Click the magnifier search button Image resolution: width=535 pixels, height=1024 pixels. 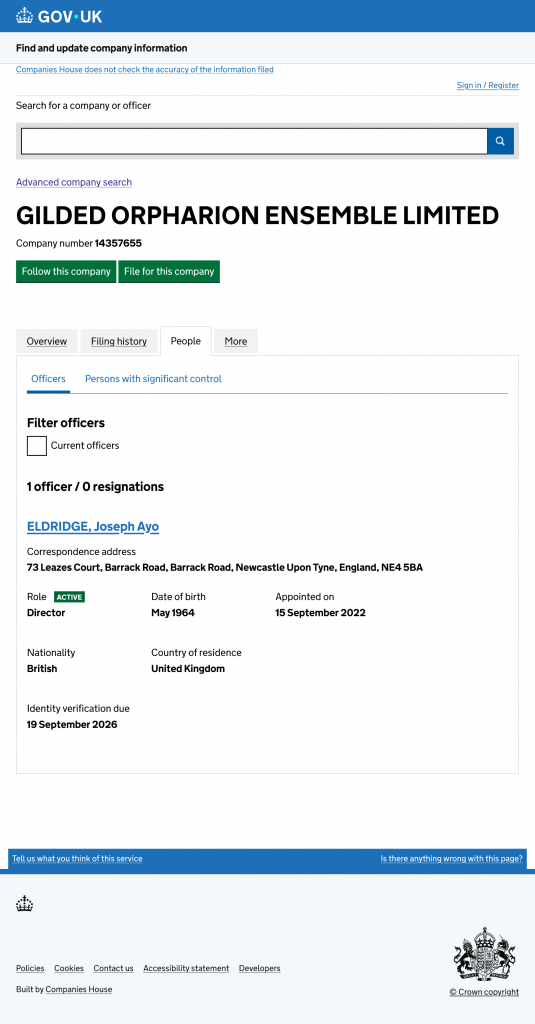click(500, 141)
